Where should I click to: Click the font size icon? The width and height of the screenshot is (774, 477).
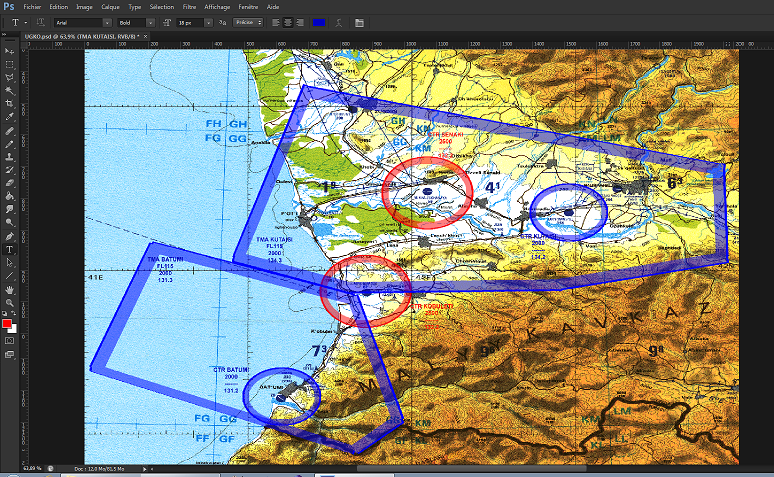click(167, 23)
